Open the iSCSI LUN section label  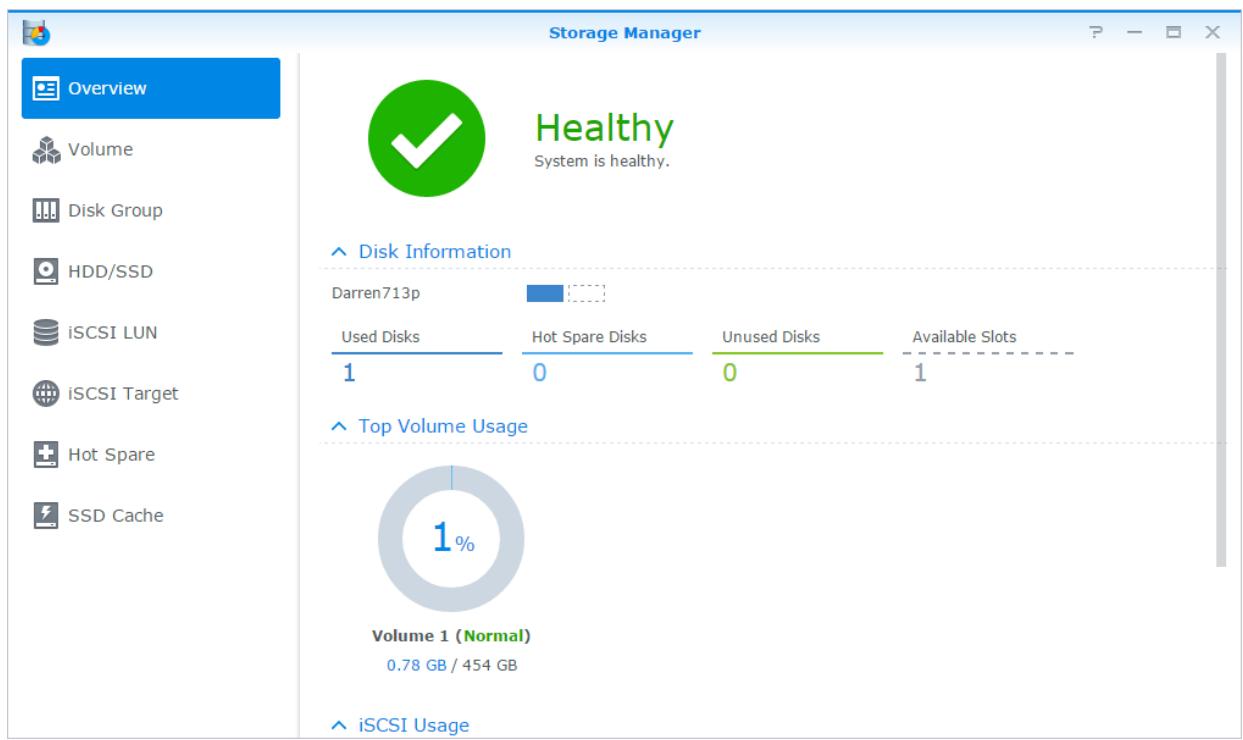pos(112,333)
